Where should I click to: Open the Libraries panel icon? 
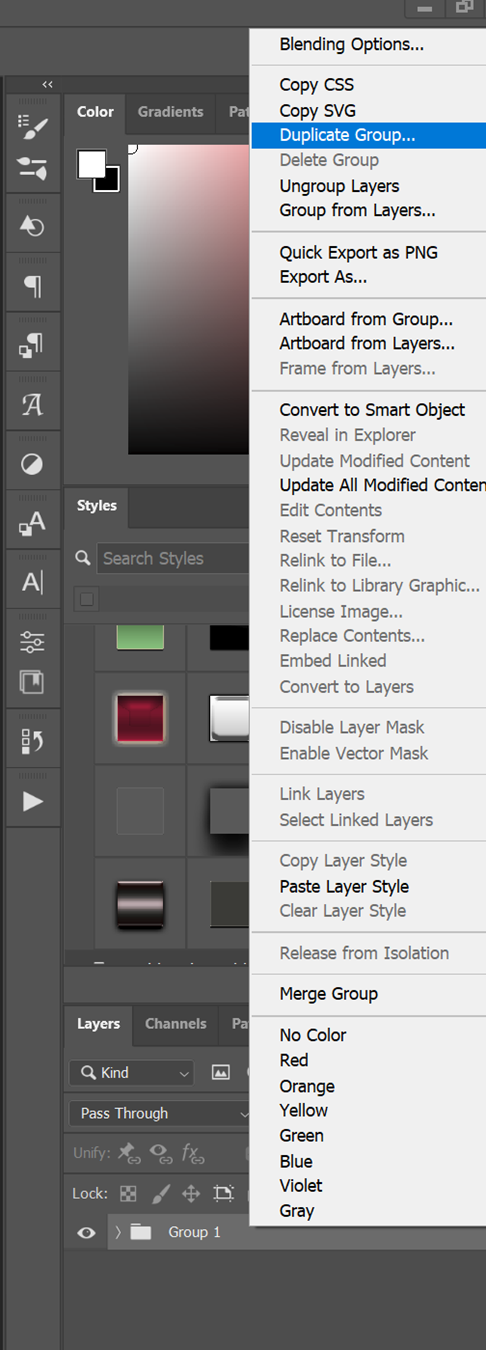tap(32, 682)
